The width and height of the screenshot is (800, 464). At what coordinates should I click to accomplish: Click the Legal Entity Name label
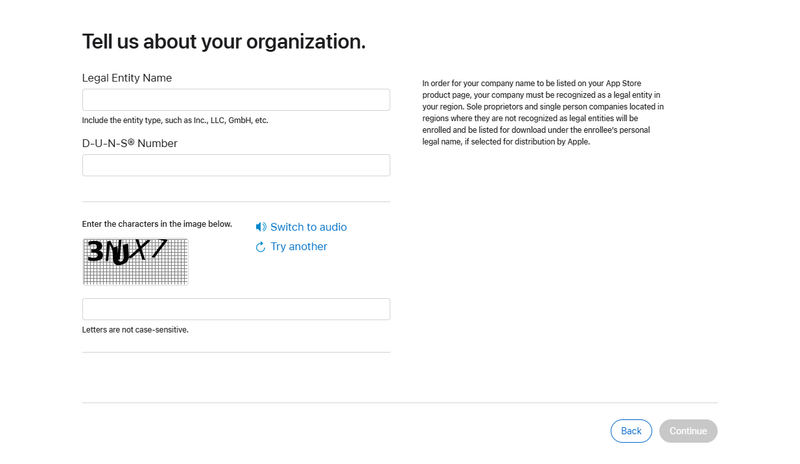coord(127,78)
